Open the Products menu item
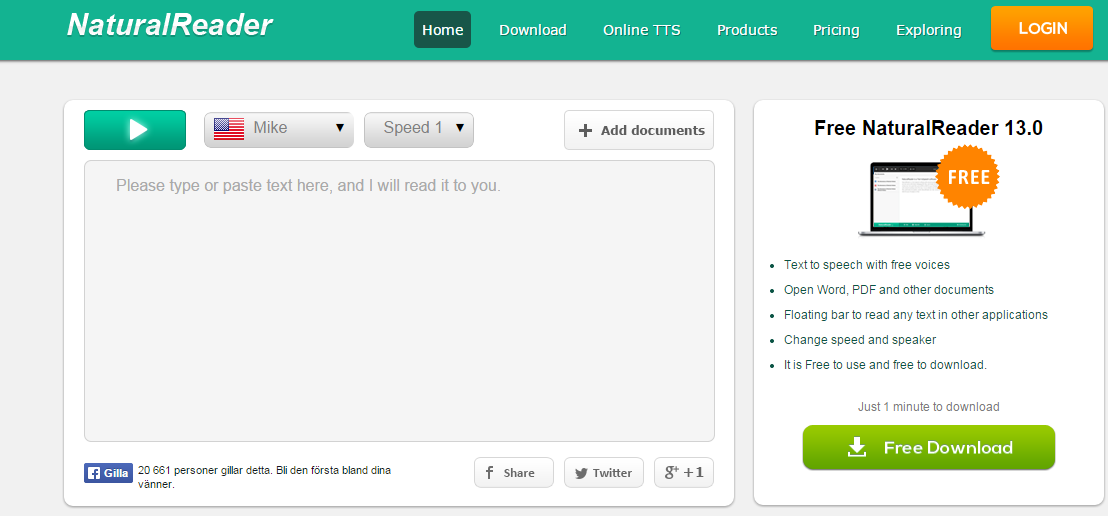The height and width of the screenshot is (516, 1108). 747,30
